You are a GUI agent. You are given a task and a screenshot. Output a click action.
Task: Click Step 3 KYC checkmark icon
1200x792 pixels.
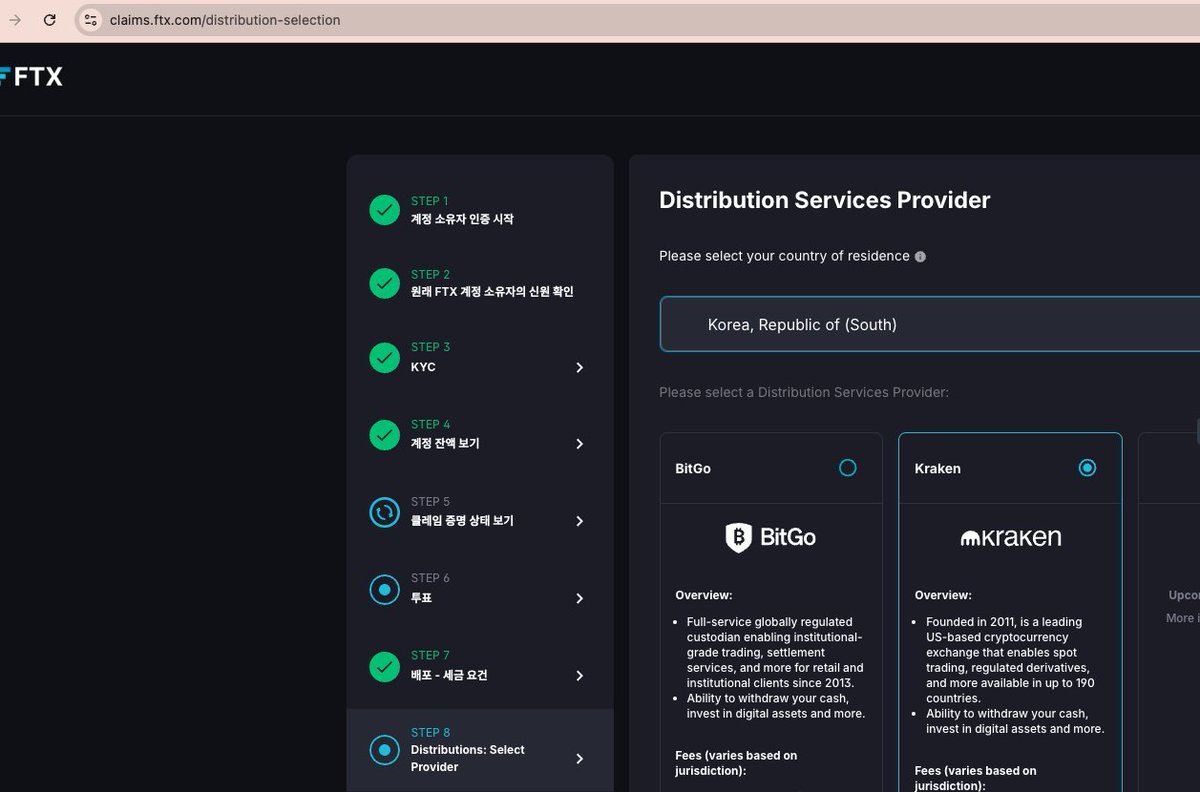(384, 358)
